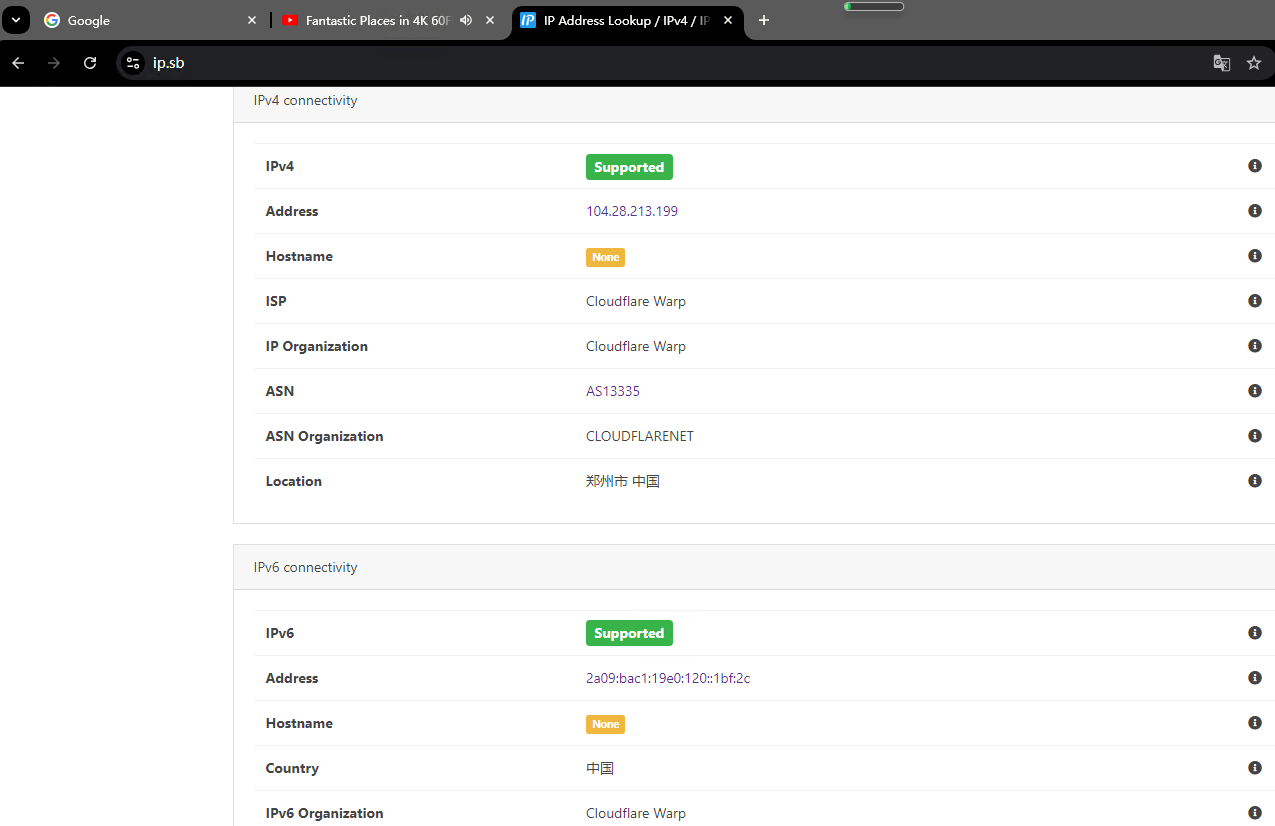Open IPv4 address 104.28.213.199 link

(x=632, y=211)
